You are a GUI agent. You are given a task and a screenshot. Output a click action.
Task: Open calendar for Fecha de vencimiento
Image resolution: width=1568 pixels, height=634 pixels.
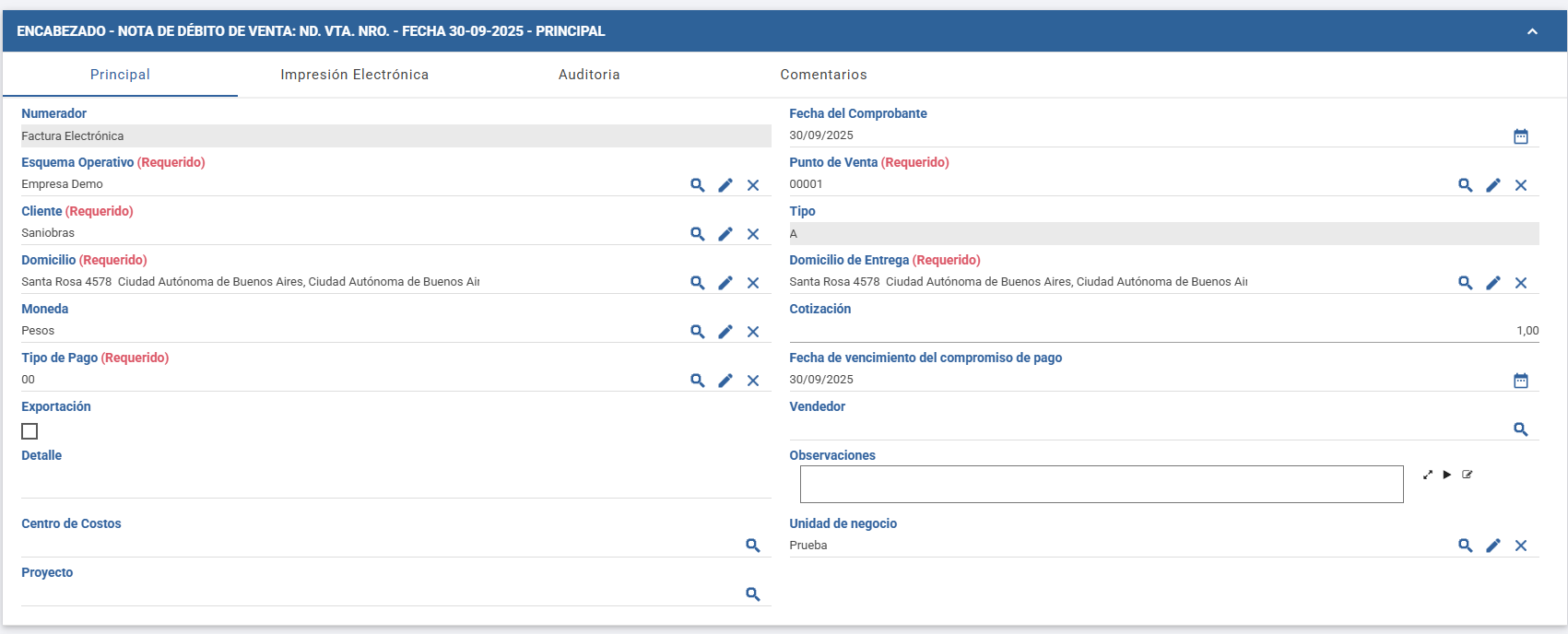pos(1521,381)
